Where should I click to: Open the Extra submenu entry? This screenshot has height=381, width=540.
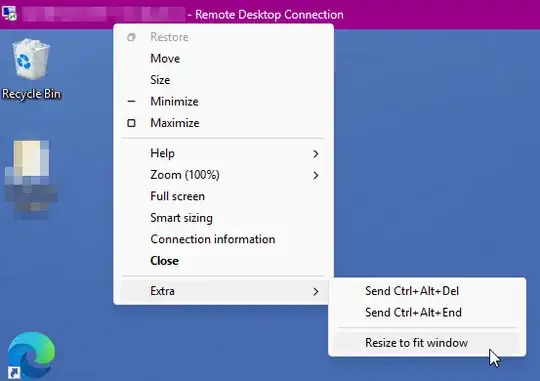point(223,291)
